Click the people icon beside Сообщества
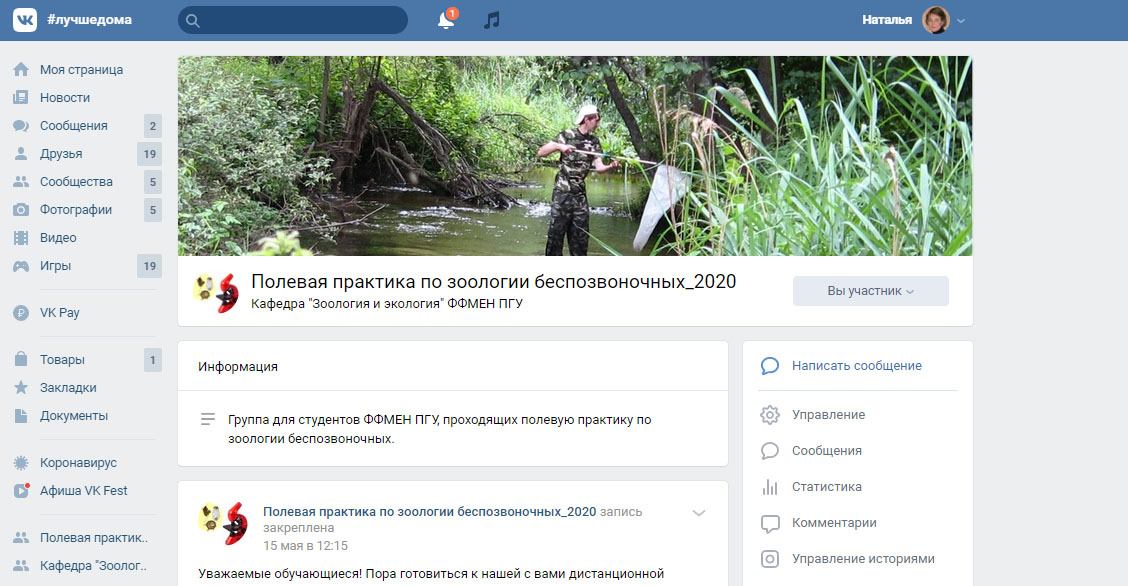 (21, 182)
